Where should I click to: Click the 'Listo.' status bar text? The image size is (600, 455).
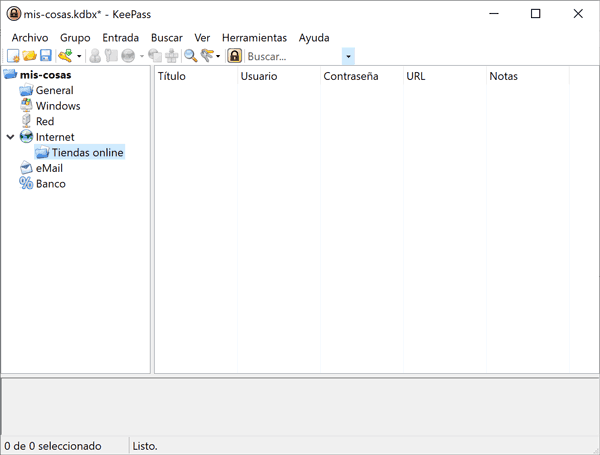pos(145,446)
